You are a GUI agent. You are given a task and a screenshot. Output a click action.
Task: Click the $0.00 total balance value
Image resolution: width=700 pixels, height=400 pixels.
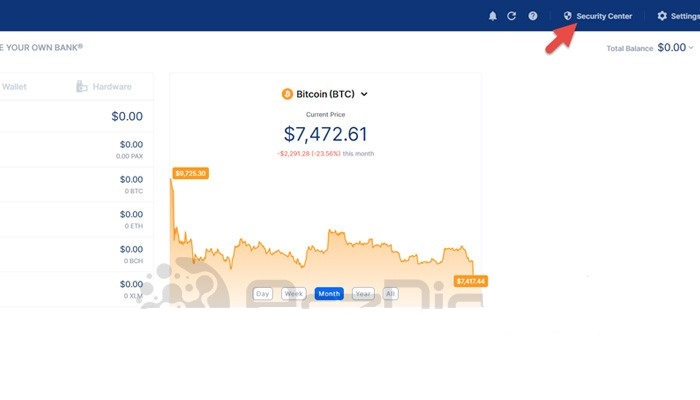pos(671,47)
